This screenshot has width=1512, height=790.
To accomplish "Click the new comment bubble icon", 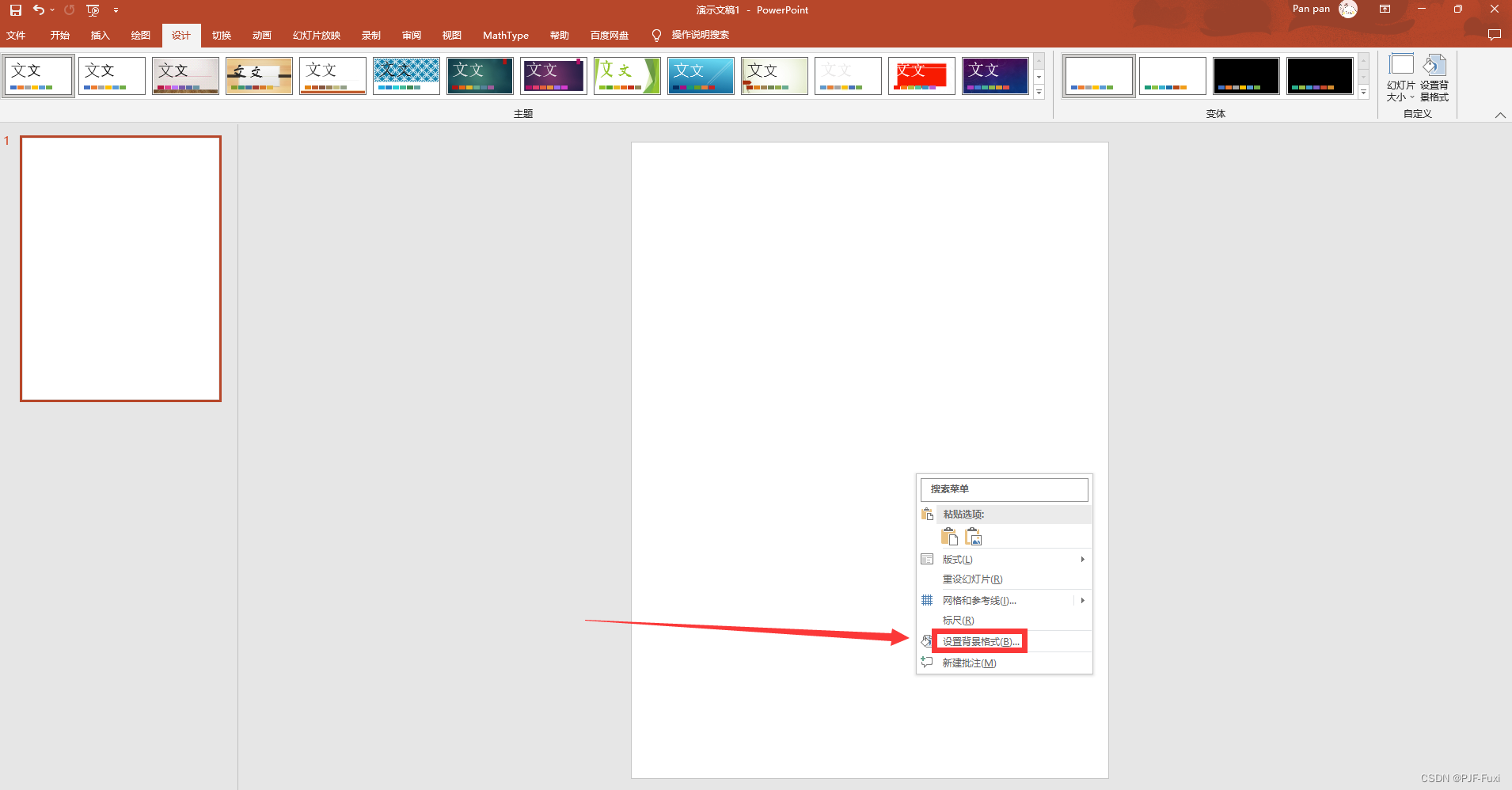I will click(927, 663).
